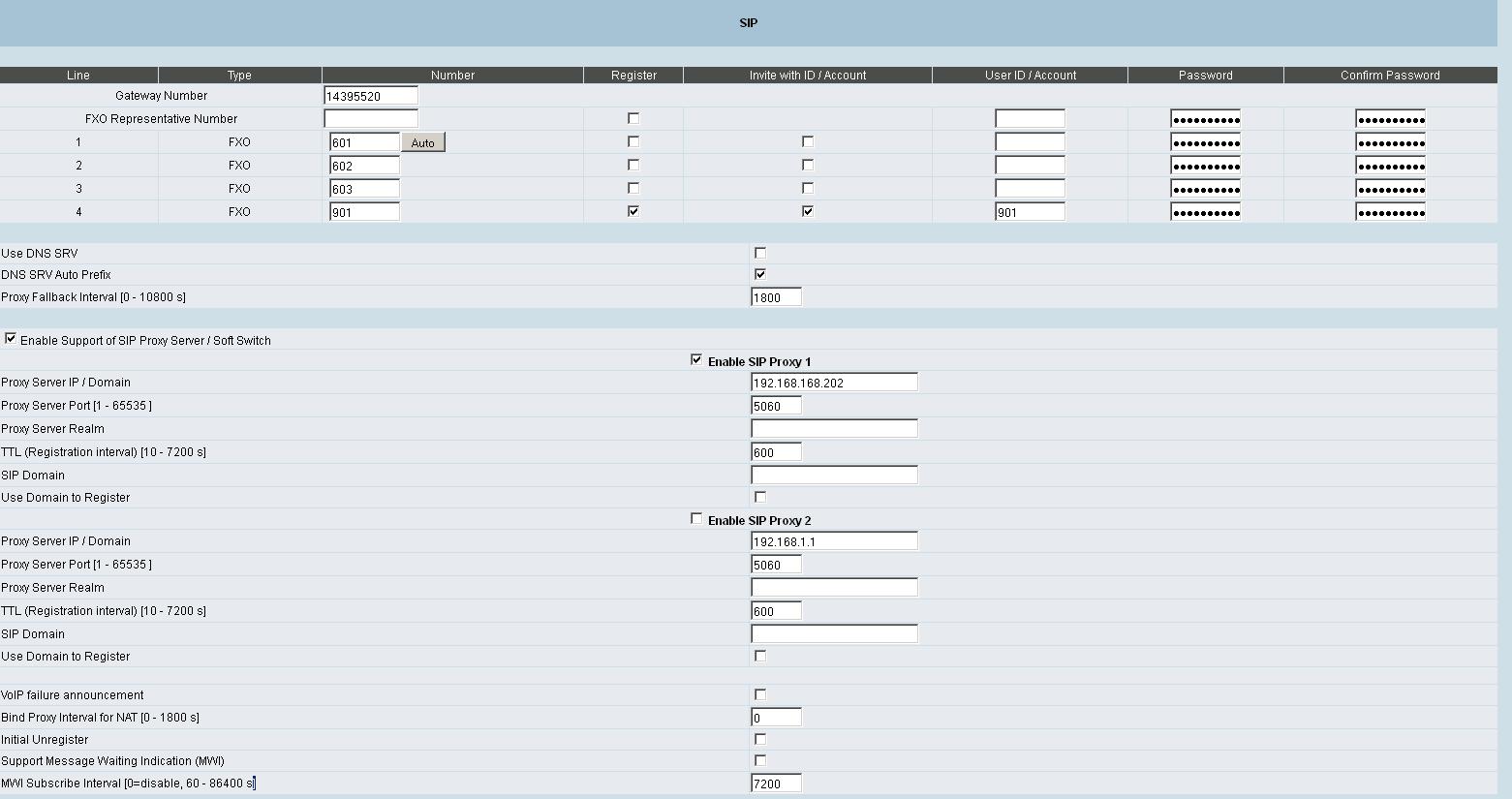This screenshot has width=1512, height=799.
Task: Check Invite with ID for line 2
Action: [x=808, y=165]
